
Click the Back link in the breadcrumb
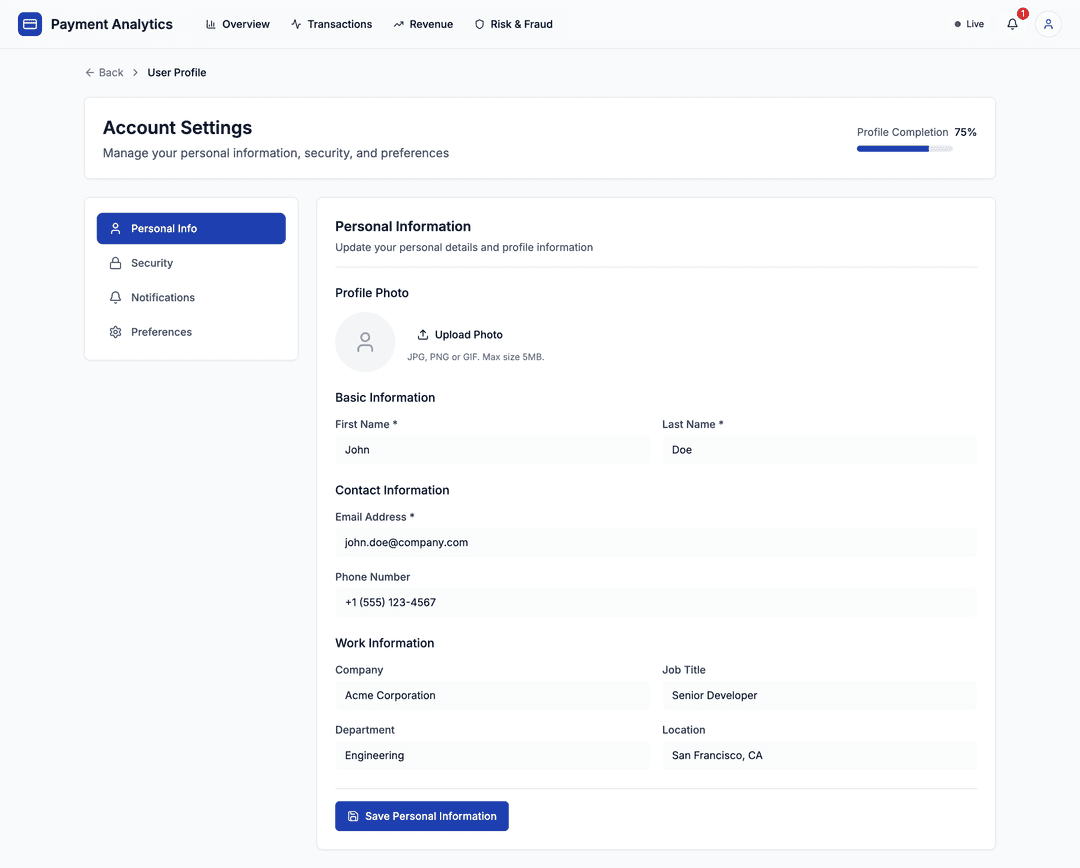(104, 72)
